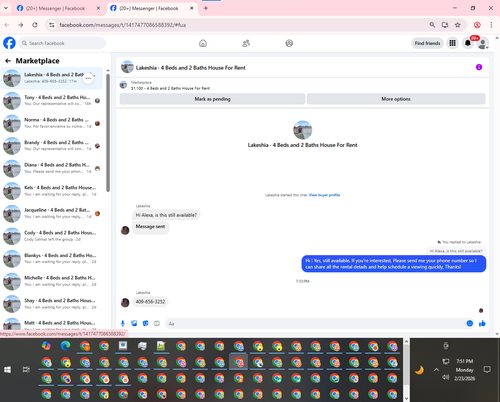Open the account profile menu

(483, 43)
